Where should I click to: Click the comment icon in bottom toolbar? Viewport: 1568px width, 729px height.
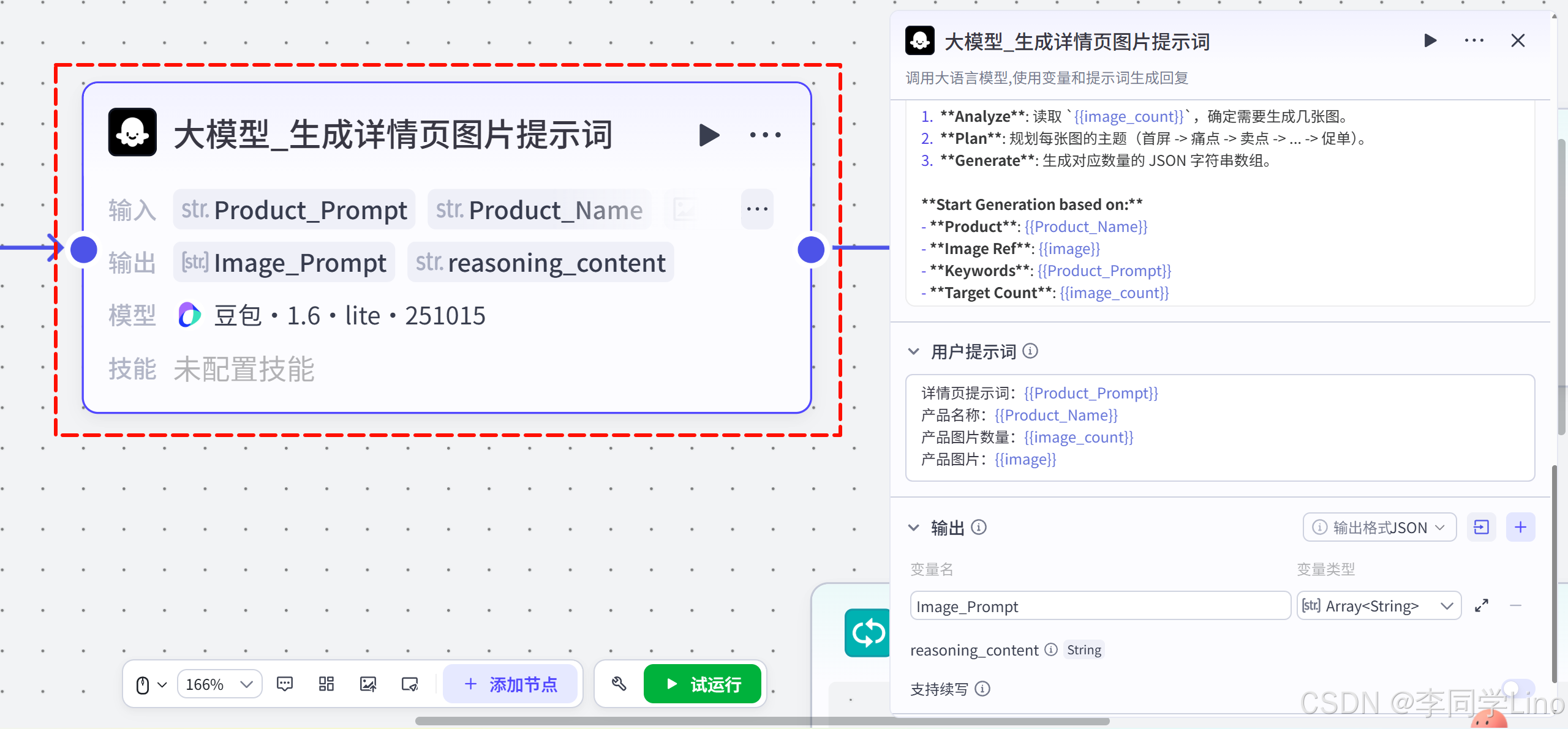pyautogui.click(x=285, y=684)
